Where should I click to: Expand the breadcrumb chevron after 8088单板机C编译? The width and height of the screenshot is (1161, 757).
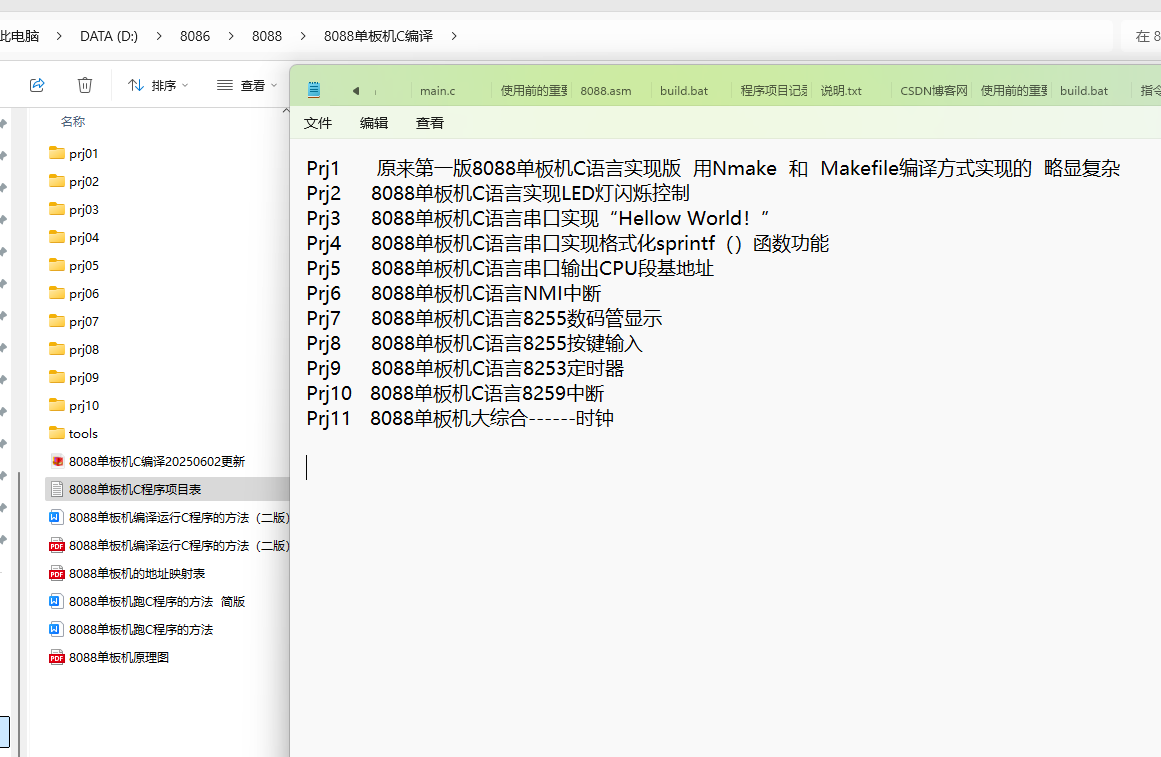point(453,35)
